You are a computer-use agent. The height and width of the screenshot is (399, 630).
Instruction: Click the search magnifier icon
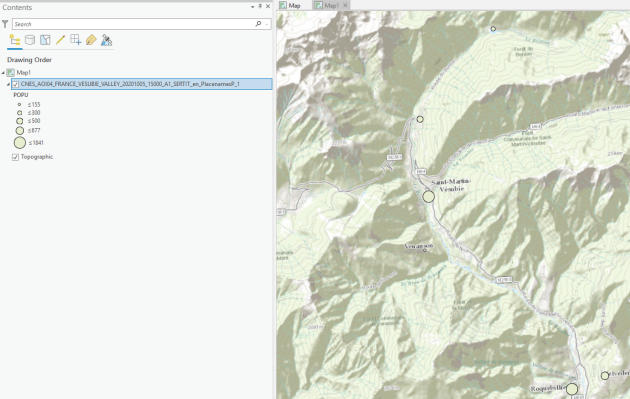pyautogui.click(x=258, y=24)
